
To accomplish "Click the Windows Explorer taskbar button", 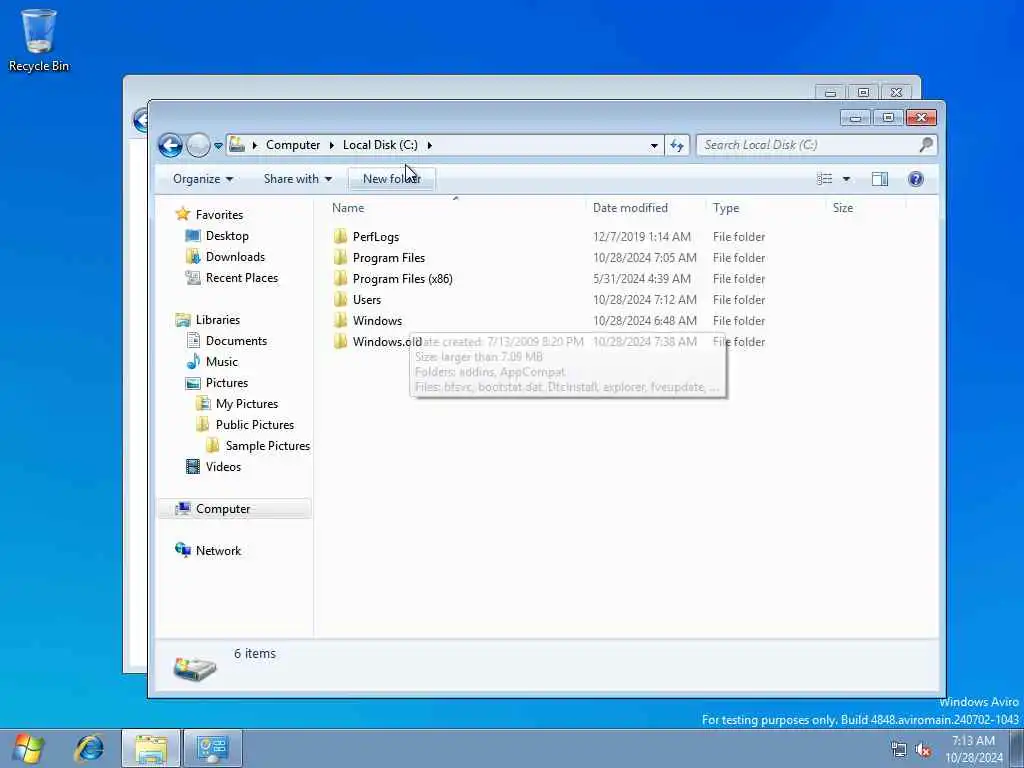I will point(151,748).
